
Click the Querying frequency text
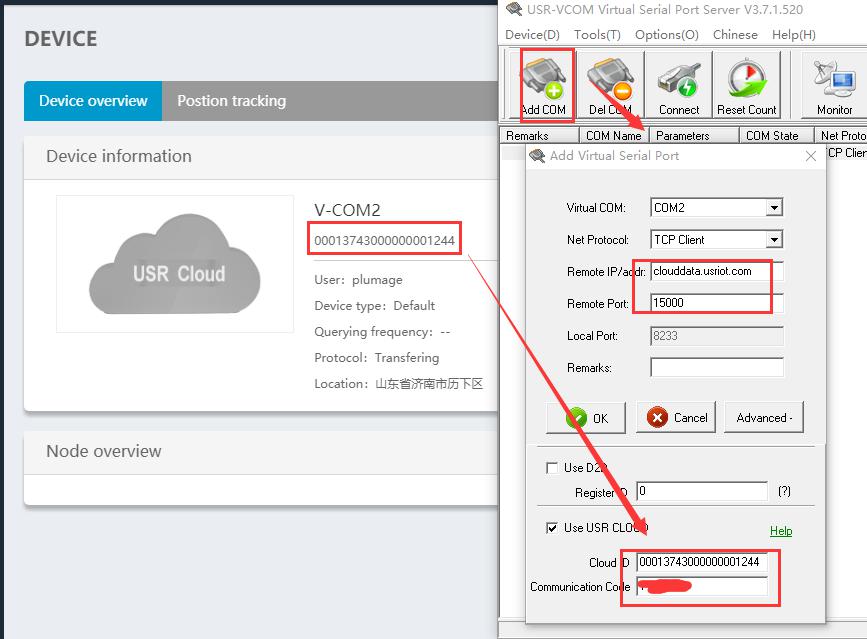382,332
